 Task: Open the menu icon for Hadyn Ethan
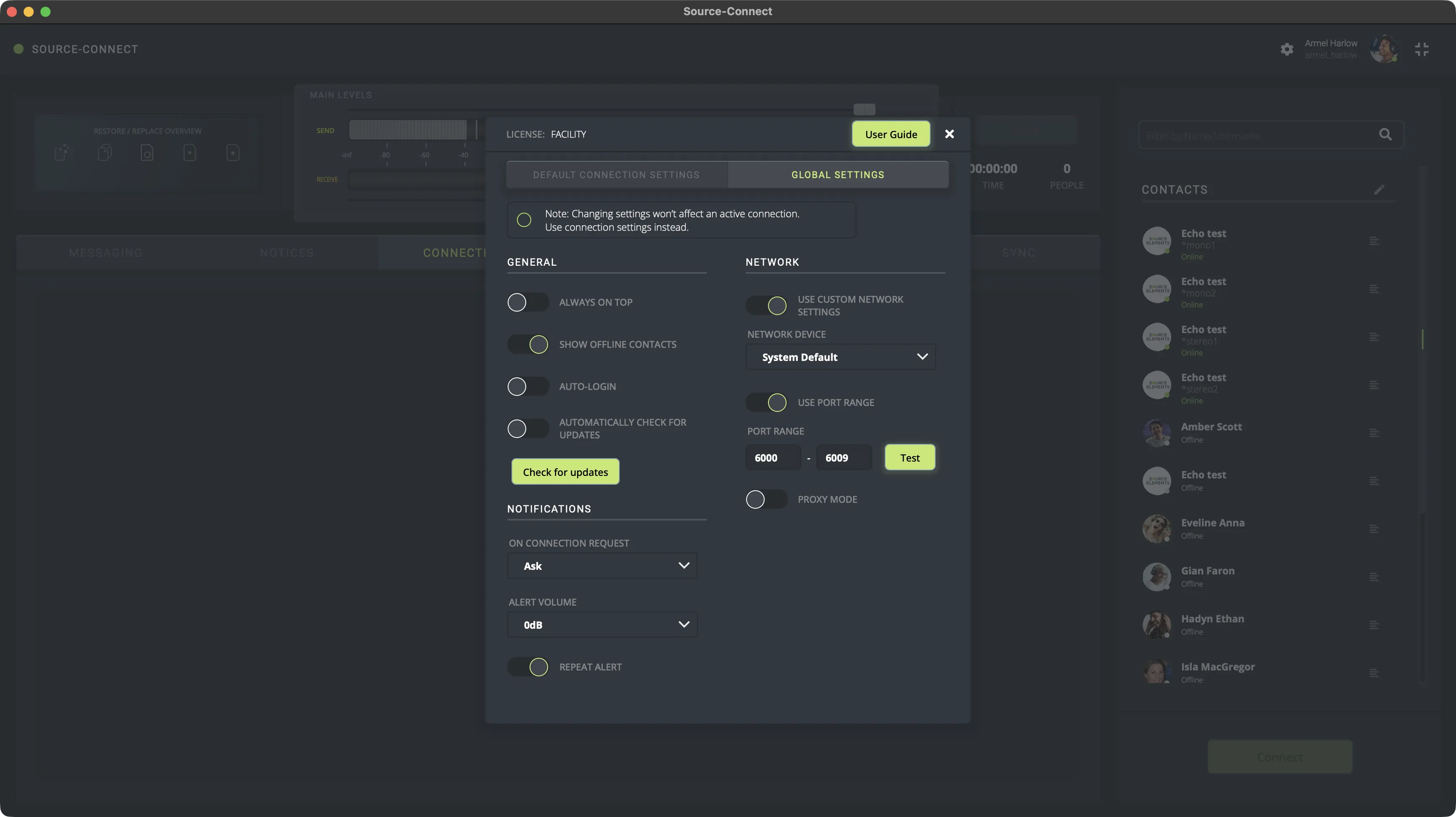click(1374, 625)
